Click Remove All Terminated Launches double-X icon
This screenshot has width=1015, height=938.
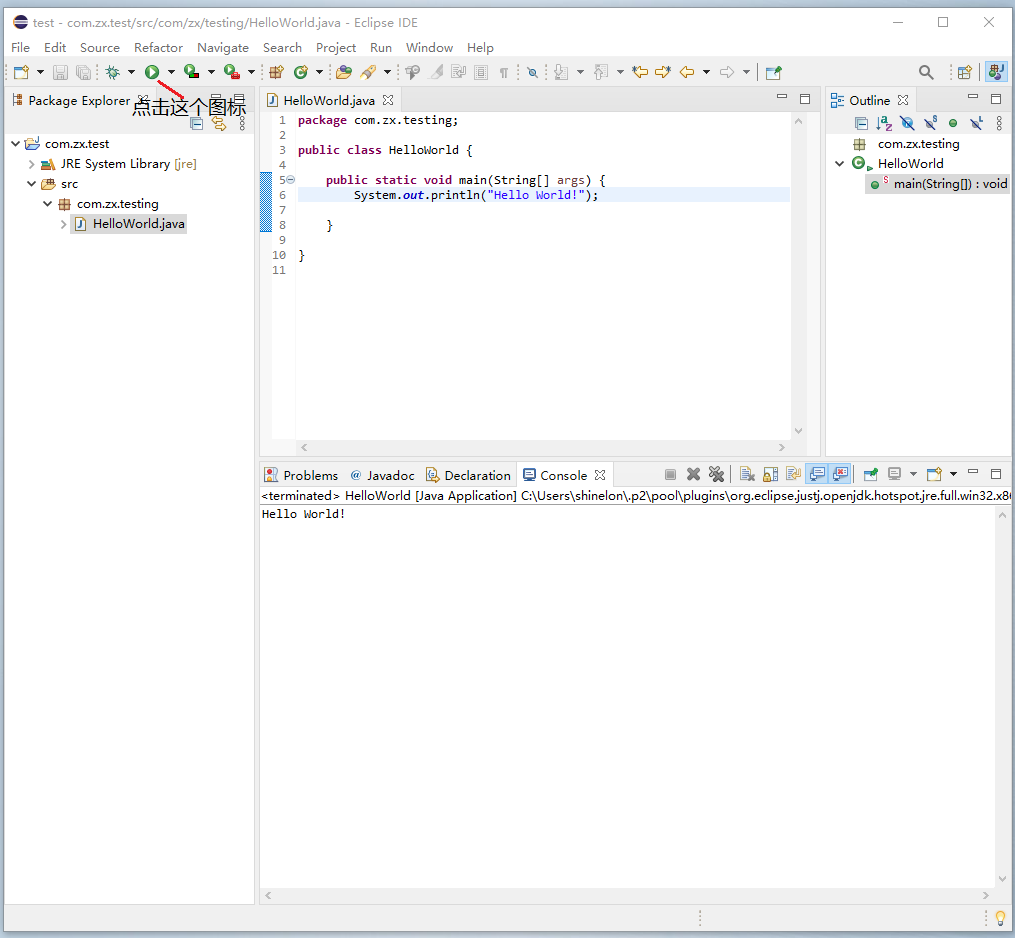click(716, 475)
